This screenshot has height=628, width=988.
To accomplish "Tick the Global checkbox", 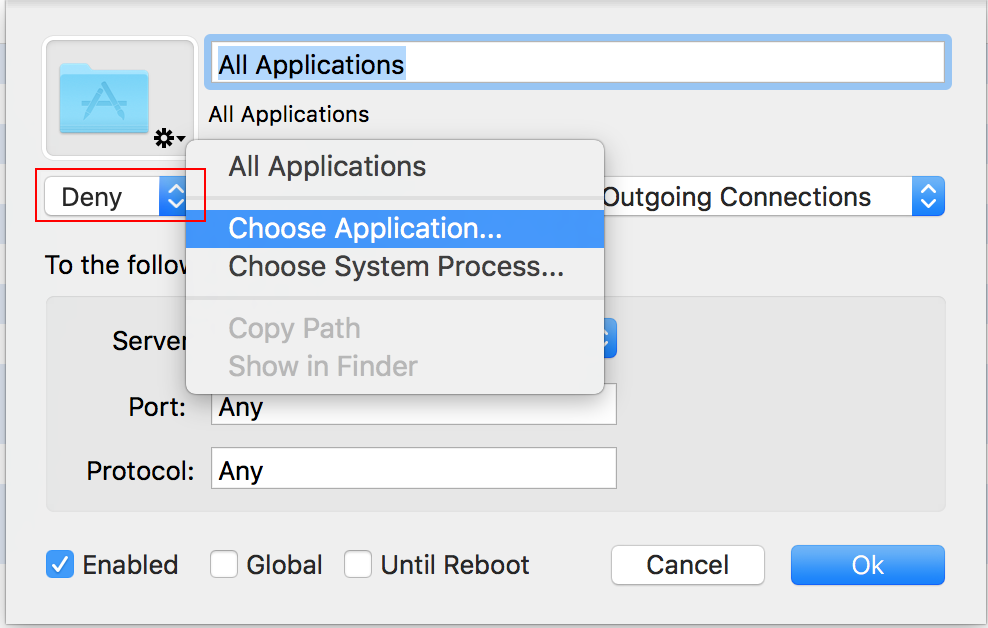I will click(224, 565).
